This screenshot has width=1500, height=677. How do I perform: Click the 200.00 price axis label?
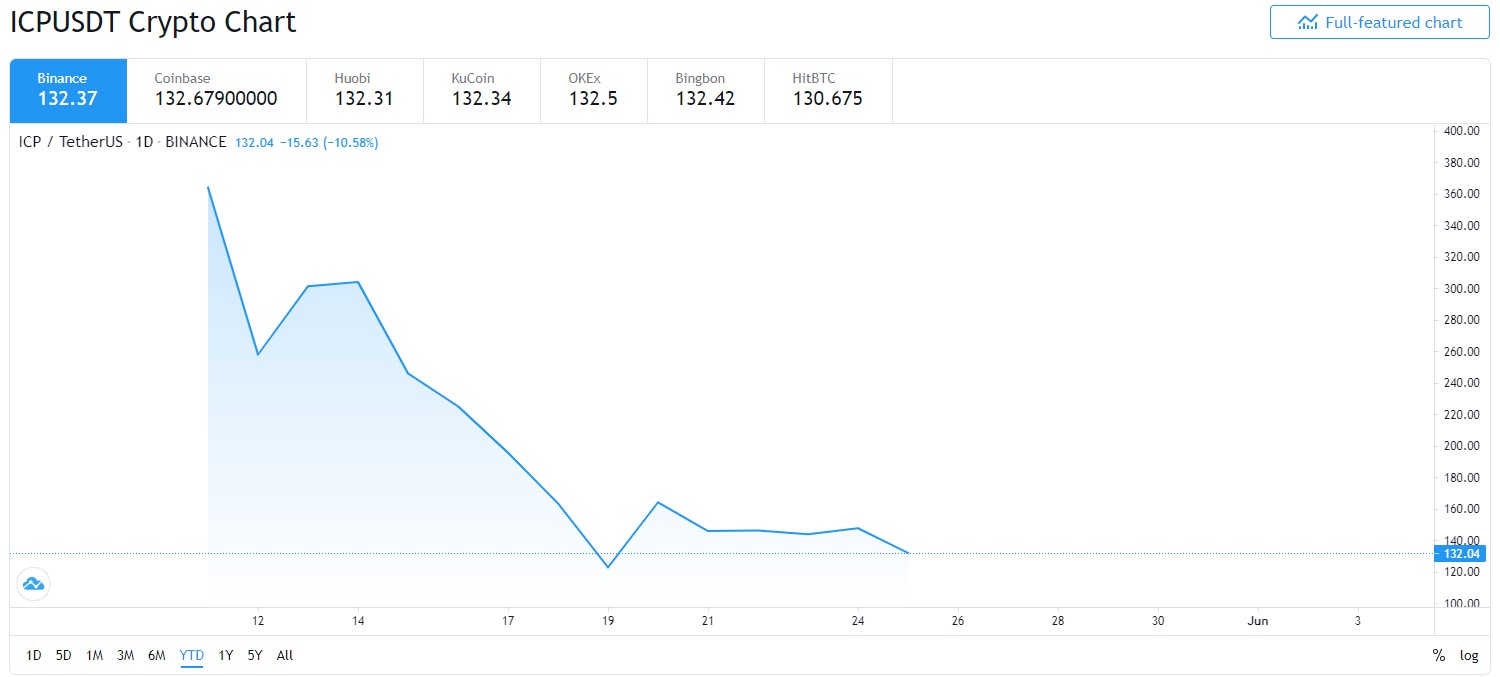point(1461,446)
